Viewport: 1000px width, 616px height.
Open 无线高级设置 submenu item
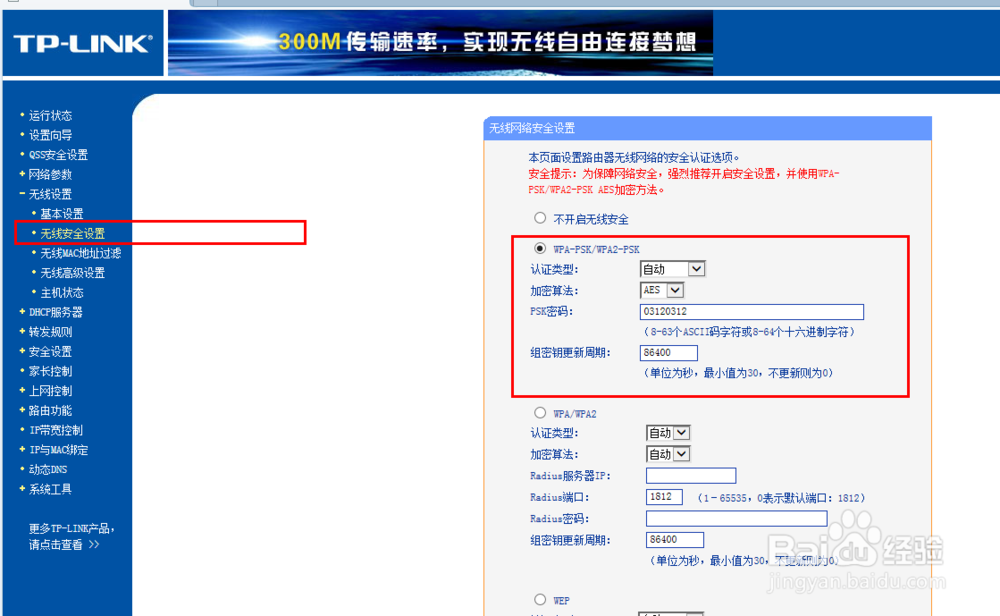coord(73,273)
